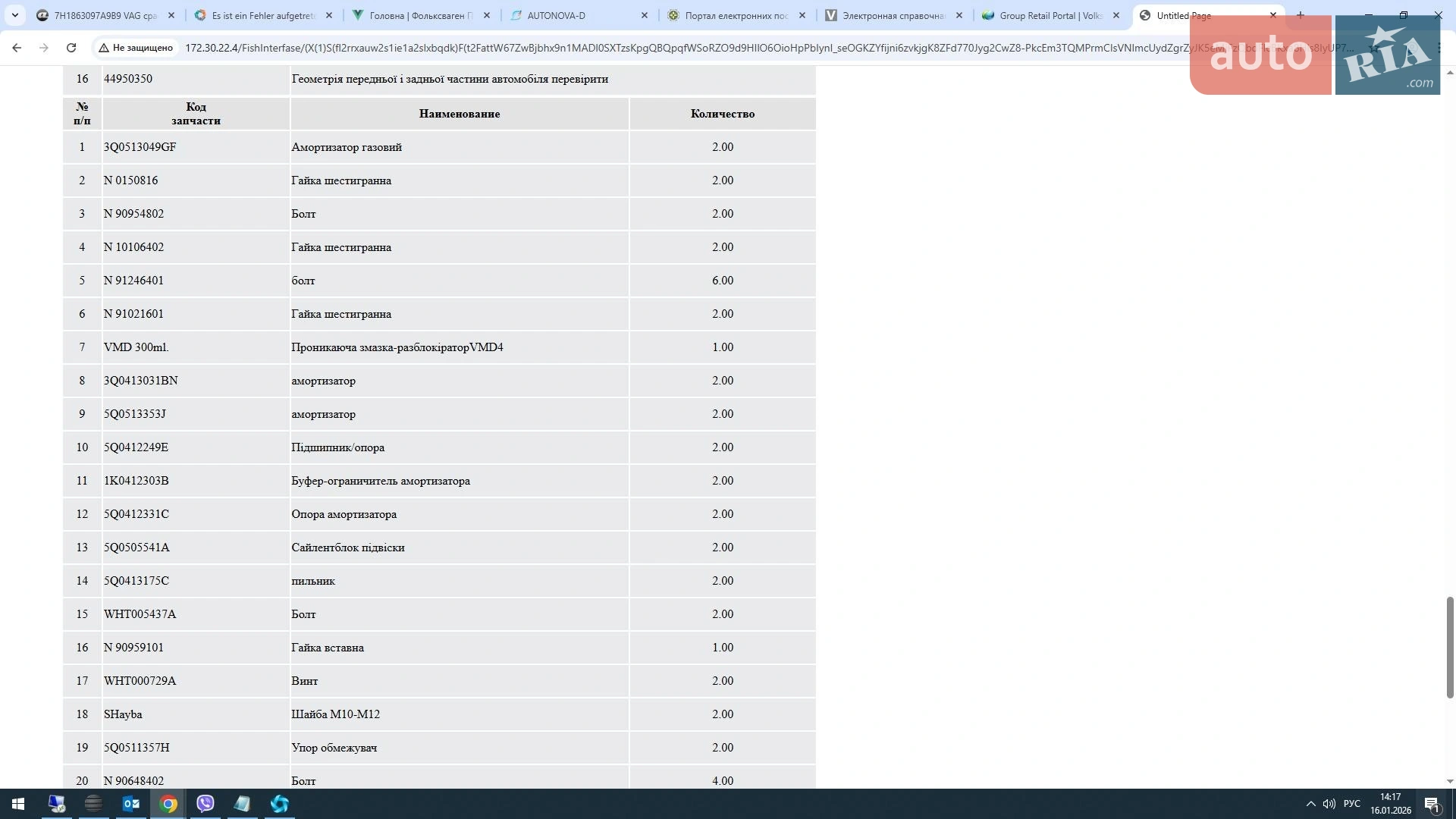Select part code 3Q0513049GF

[x=140, y=147]
